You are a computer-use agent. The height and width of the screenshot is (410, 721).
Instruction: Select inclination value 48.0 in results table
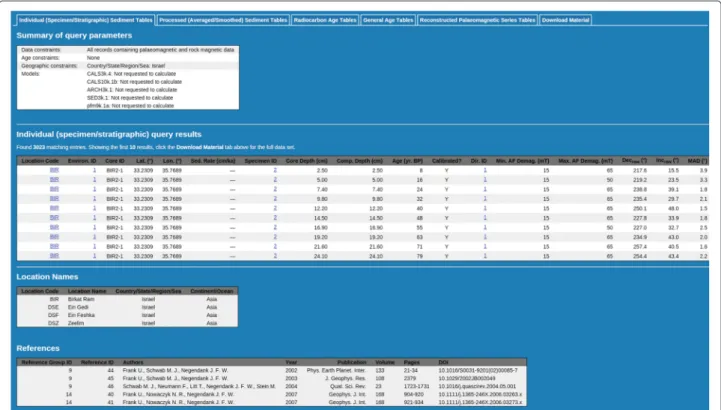[673, 209]
